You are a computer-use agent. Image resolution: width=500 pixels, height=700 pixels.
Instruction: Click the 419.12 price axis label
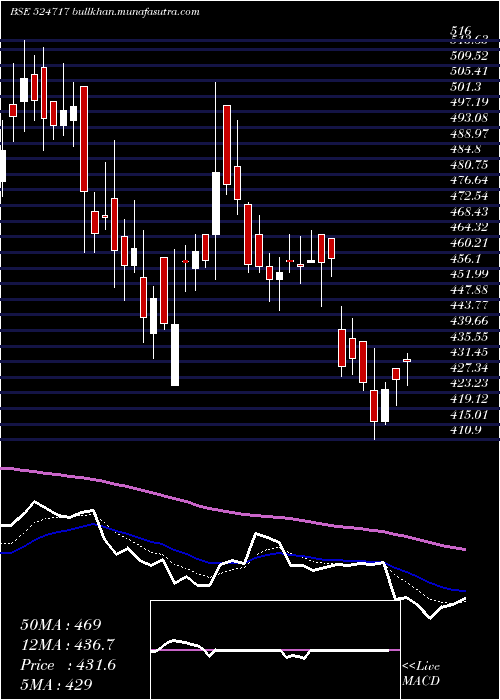[470, 399]
